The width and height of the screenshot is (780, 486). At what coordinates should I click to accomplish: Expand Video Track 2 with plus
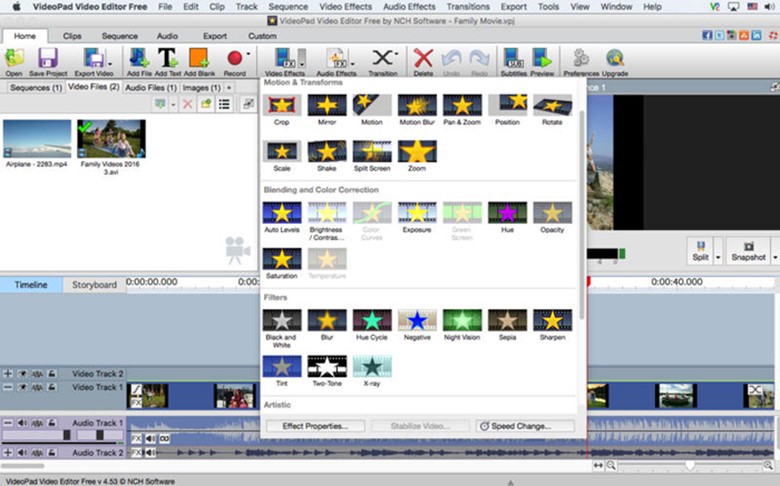pyautogui.click(x=7, y=374)
